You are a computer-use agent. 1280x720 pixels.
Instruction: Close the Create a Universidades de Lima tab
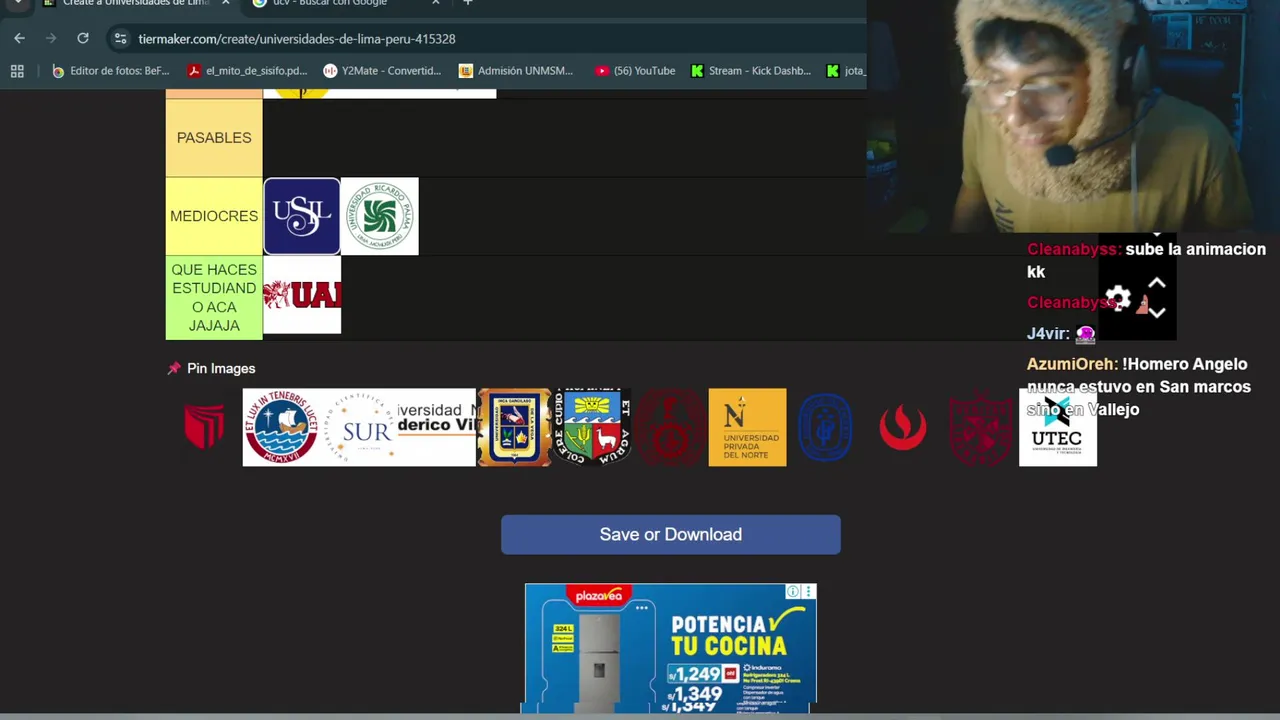(225, 3)
